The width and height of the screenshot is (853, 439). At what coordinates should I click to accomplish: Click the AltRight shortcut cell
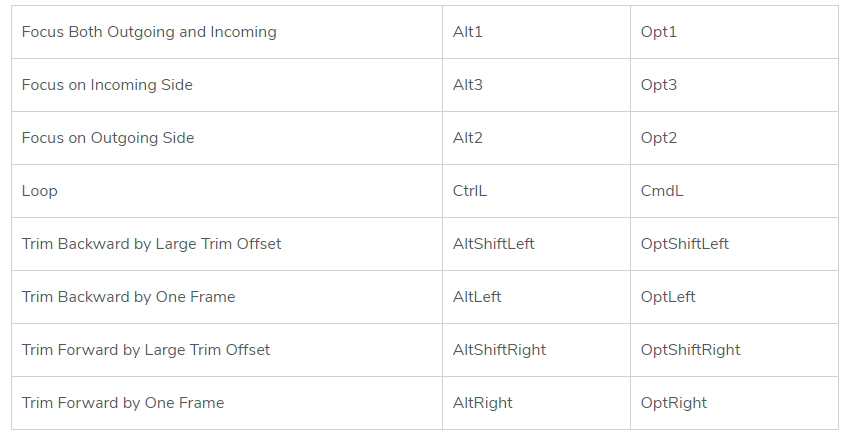pos(483,403)
